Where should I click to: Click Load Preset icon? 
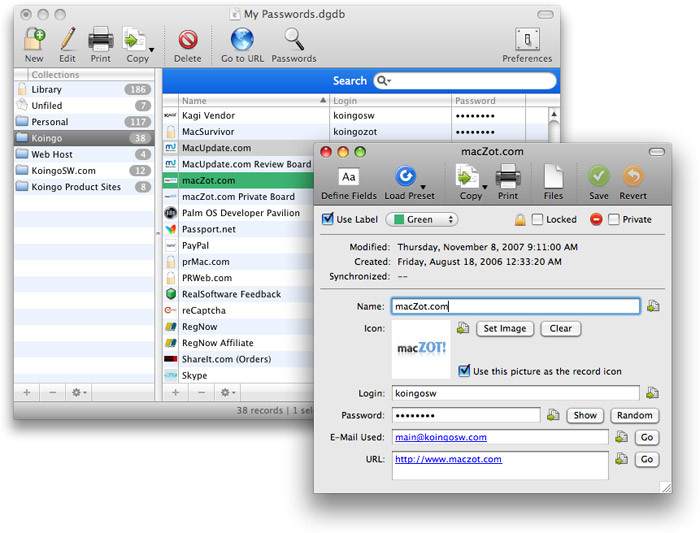[x=405, y=176]
